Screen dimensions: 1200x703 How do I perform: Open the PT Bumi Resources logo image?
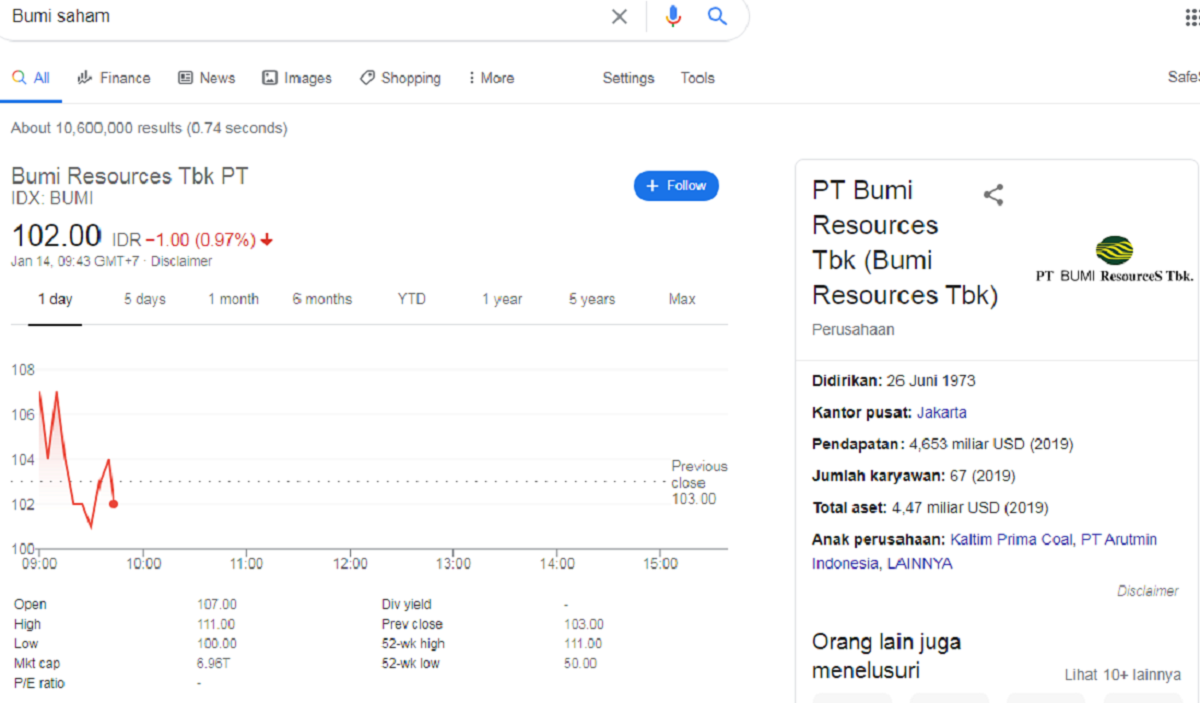click(x=1115, y=259)
